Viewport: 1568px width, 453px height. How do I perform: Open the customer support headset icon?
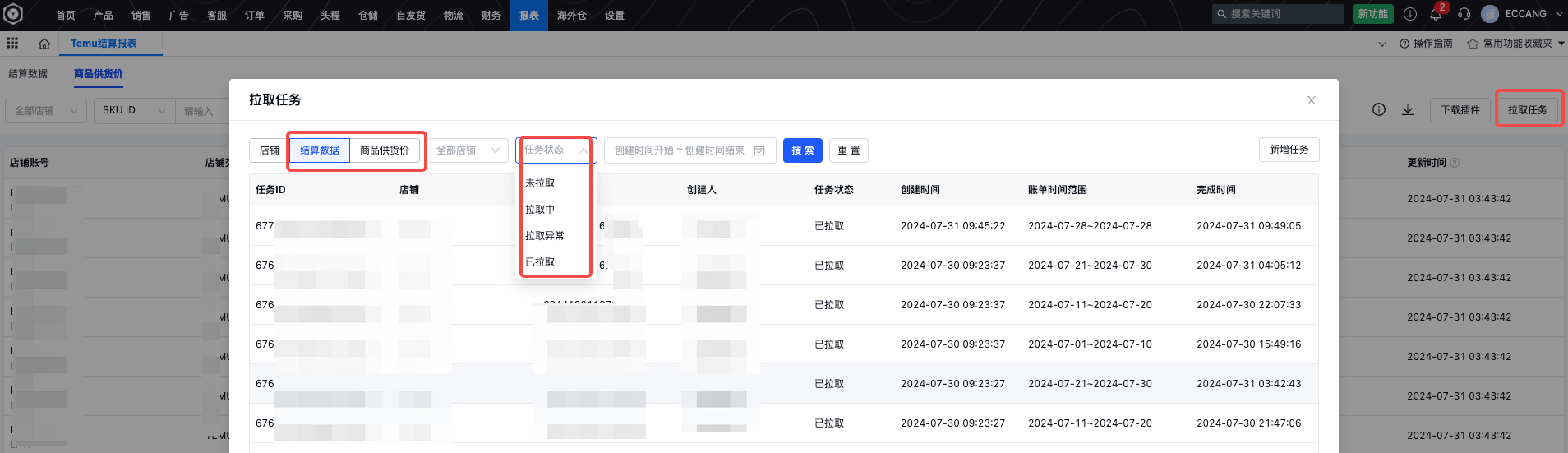click(x=1464, y=14)
